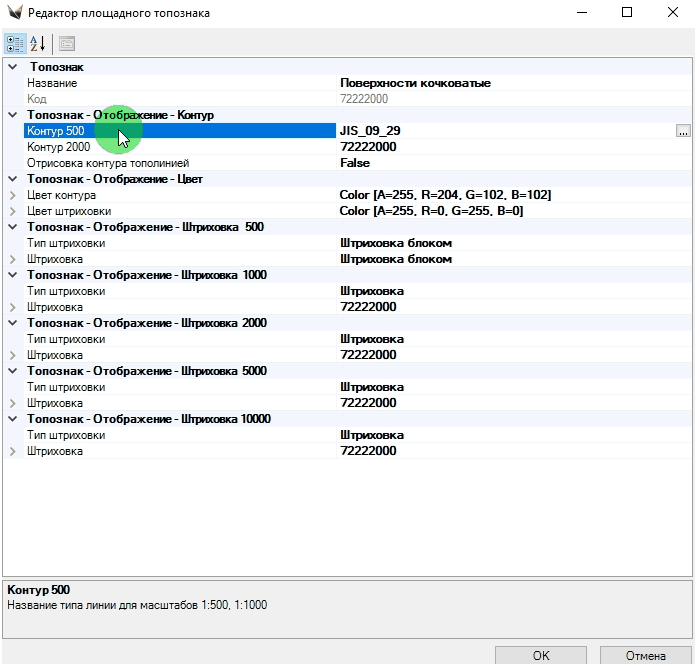697x666 pixels.
Task: Expand the Цвет контура property
Action: (x=12, y=195)
